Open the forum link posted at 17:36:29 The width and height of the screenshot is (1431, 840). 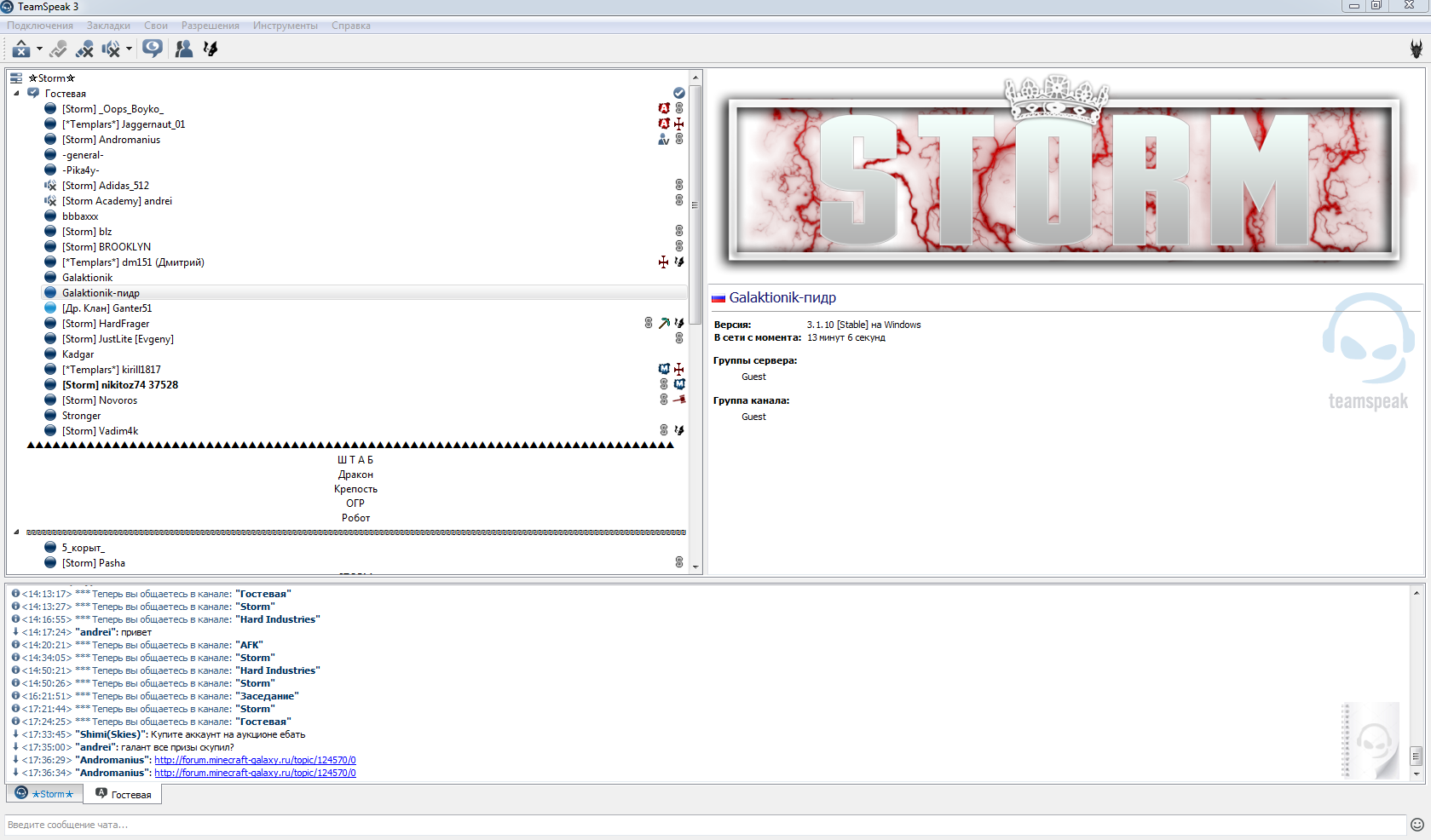pos(255,760)
